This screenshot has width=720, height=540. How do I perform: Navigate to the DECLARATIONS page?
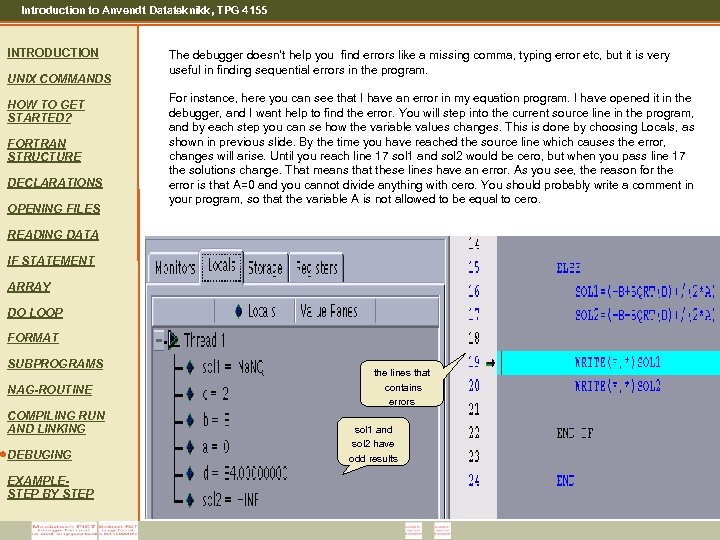(x=55, y=183)
